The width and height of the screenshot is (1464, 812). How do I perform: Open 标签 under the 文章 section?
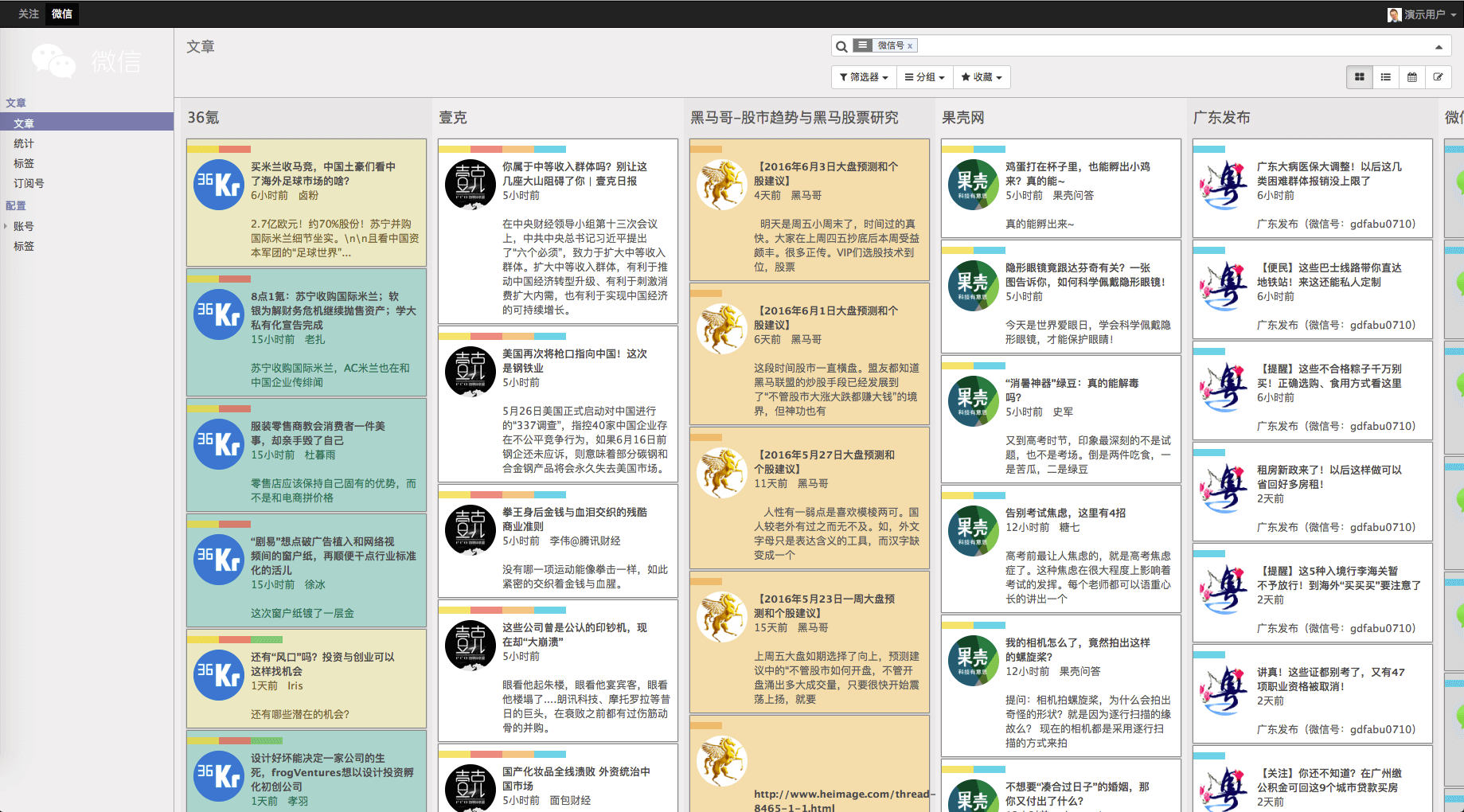[x=24, y=163]
